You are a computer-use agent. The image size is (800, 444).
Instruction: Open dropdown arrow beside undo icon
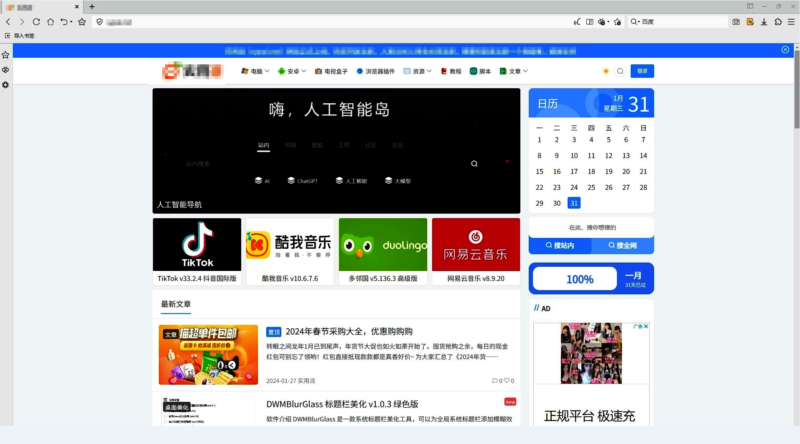[71, 22]
